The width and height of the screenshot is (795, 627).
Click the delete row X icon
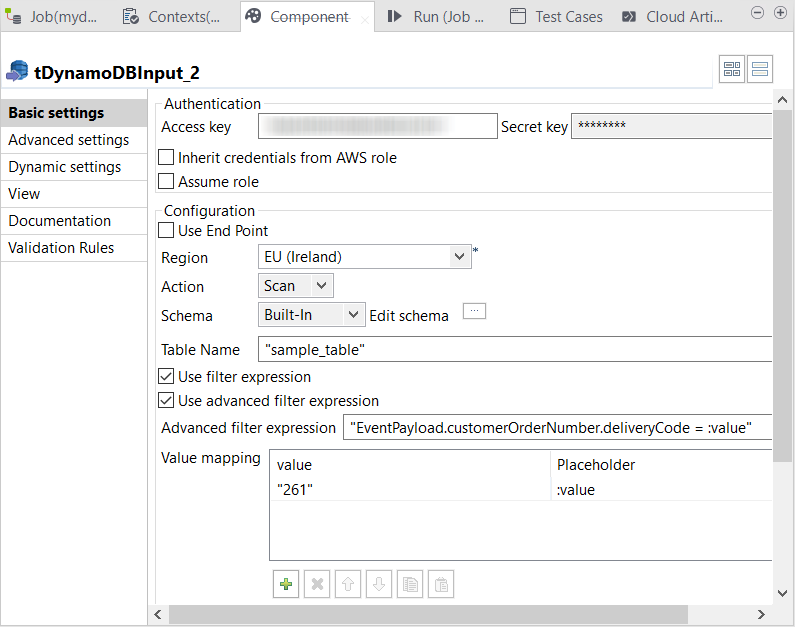pos(317,584)
